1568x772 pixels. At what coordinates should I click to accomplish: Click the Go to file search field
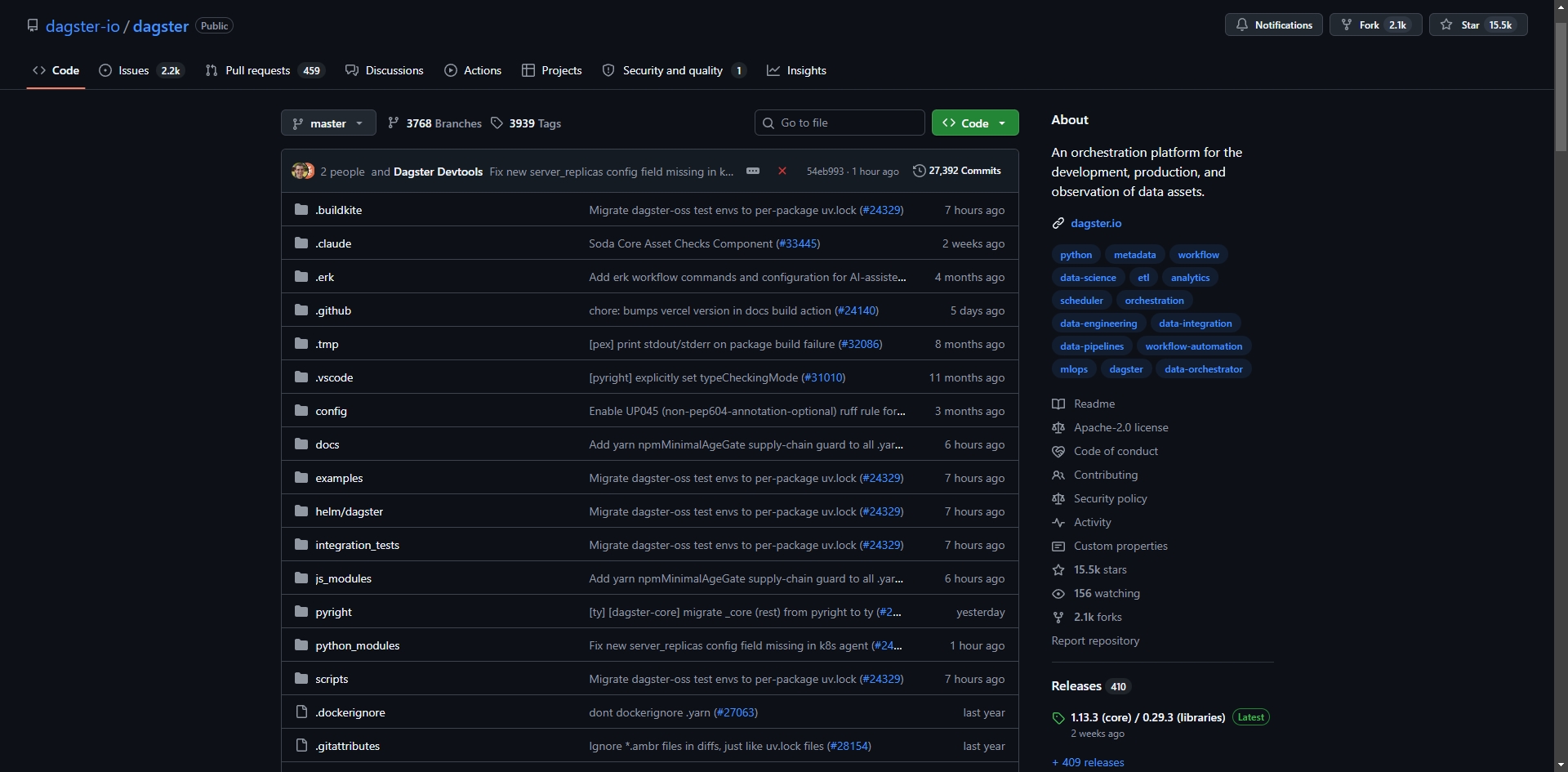(840, 123)
